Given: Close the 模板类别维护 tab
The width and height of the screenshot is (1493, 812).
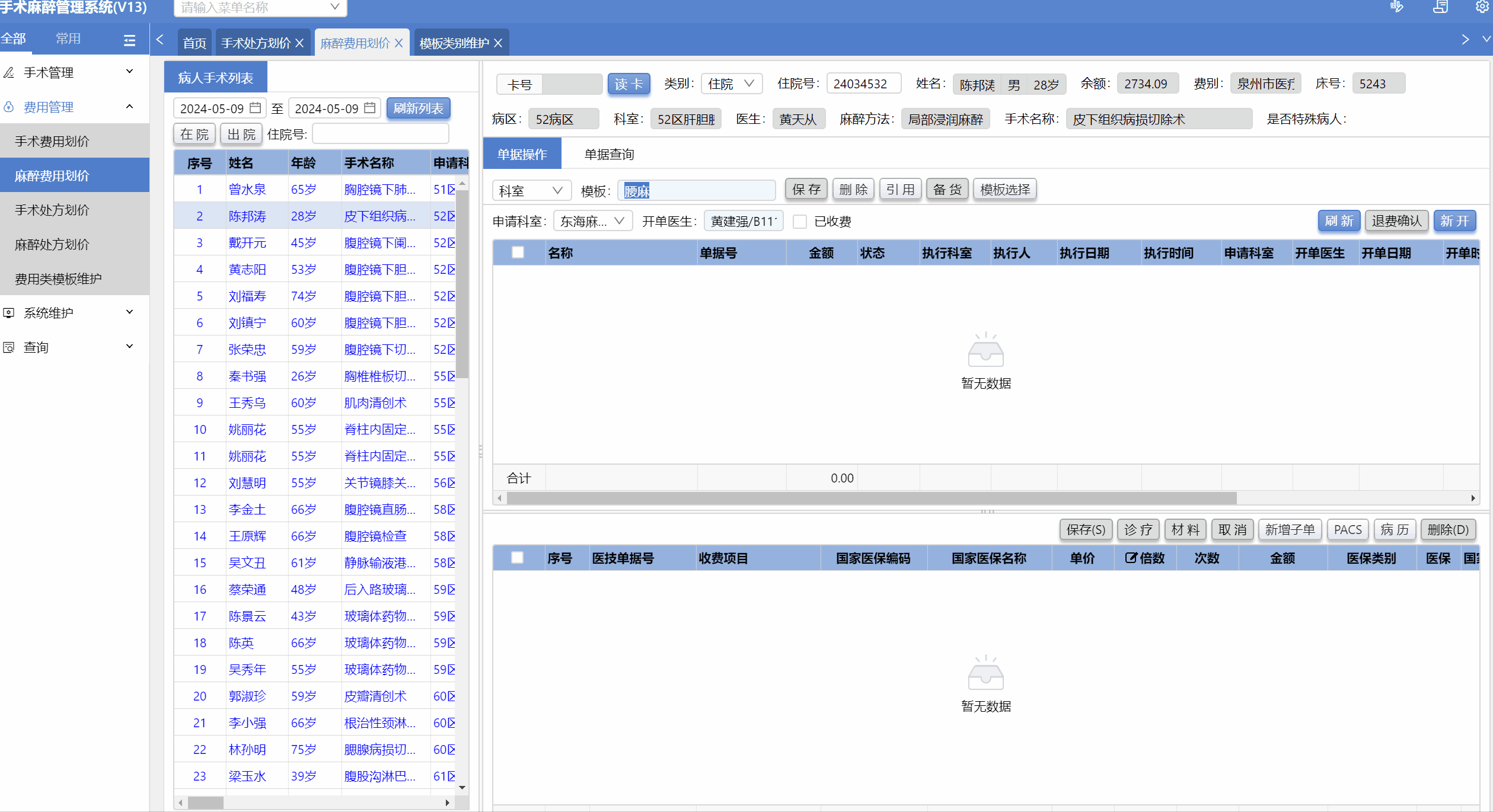Looking at the screenshot, I should click(498, 43).
